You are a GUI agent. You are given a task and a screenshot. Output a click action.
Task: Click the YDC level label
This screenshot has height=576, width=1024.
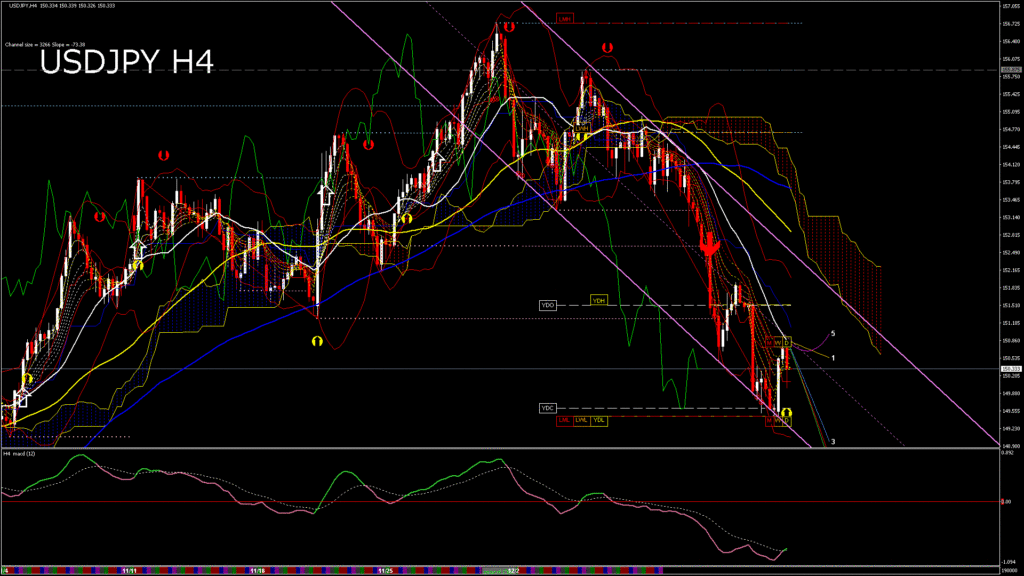pyautogui.click(x=547, y=408)
